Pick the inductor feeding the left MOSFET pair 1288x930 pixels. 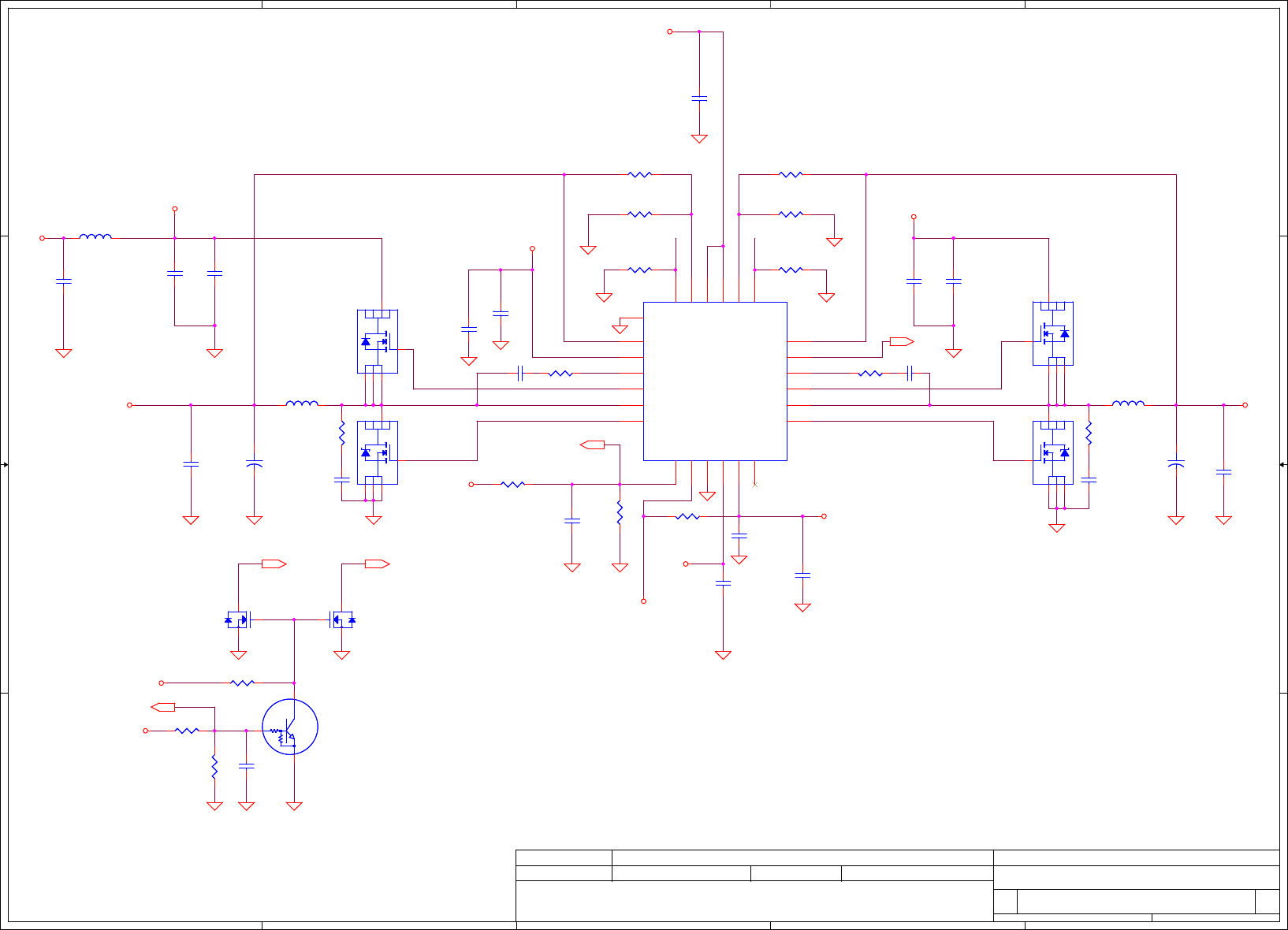tap(302, 403)
